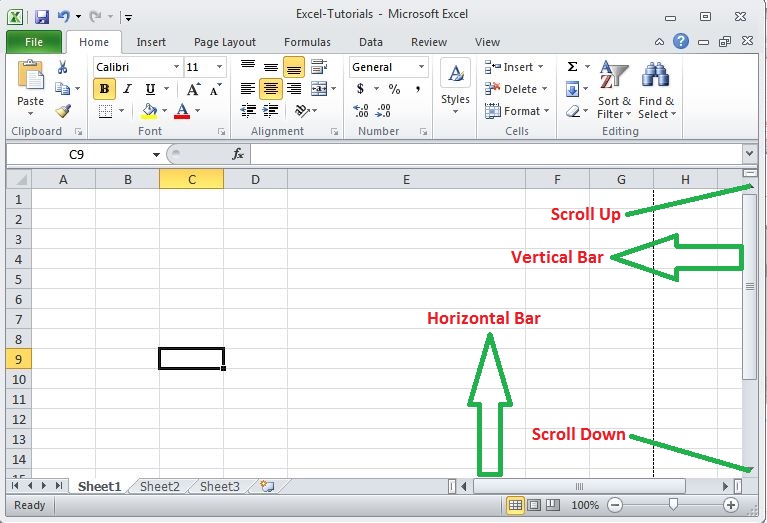Switch to Normal view in status bar
767x523 pixels.
point(515,505)
